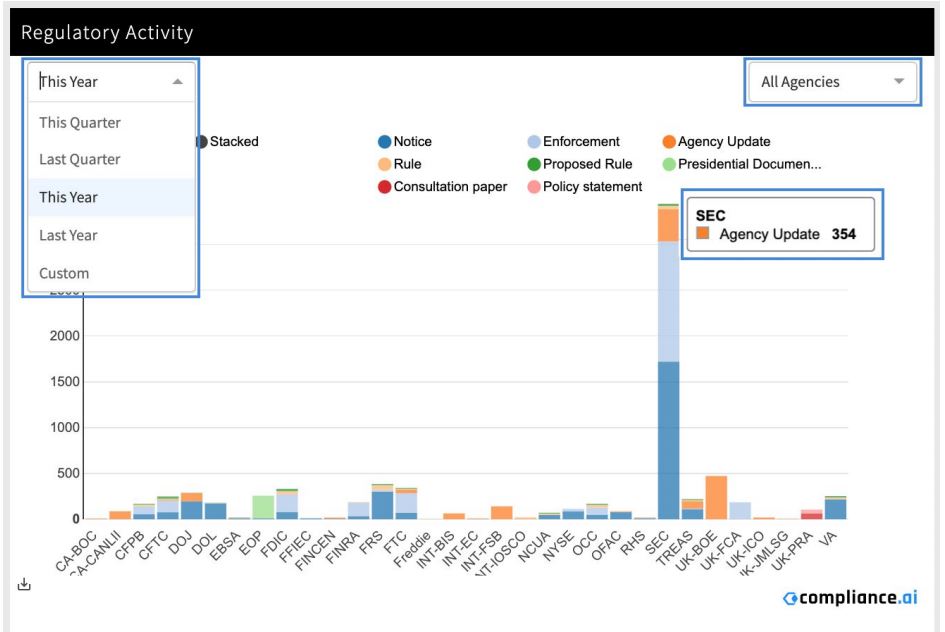Click the 'Regulatory Activity' panel title

click(107, 33)
